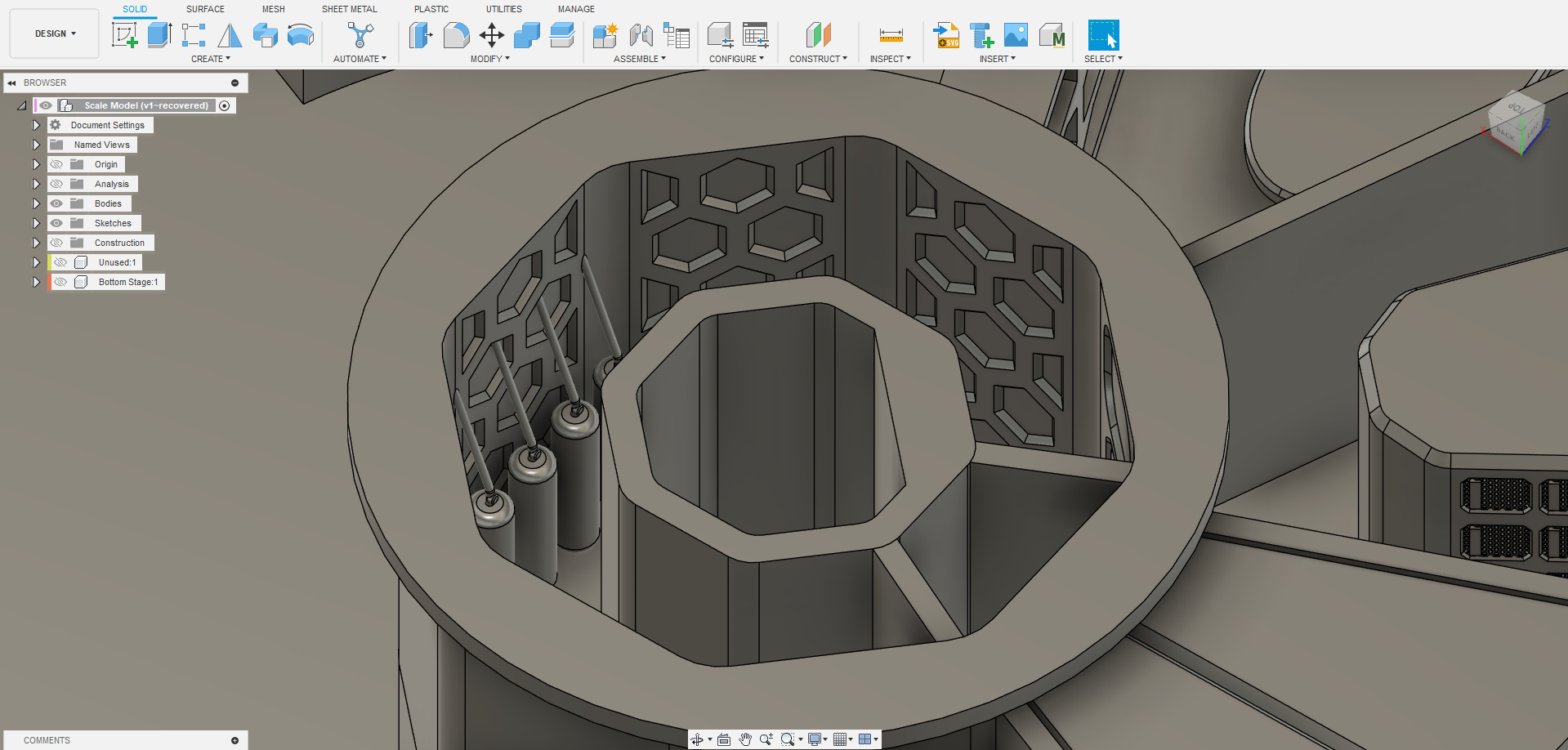Hide the Bodies folder via eye icon
The width and height of the screenshot is (1568, 750).
tap(56, 203)
